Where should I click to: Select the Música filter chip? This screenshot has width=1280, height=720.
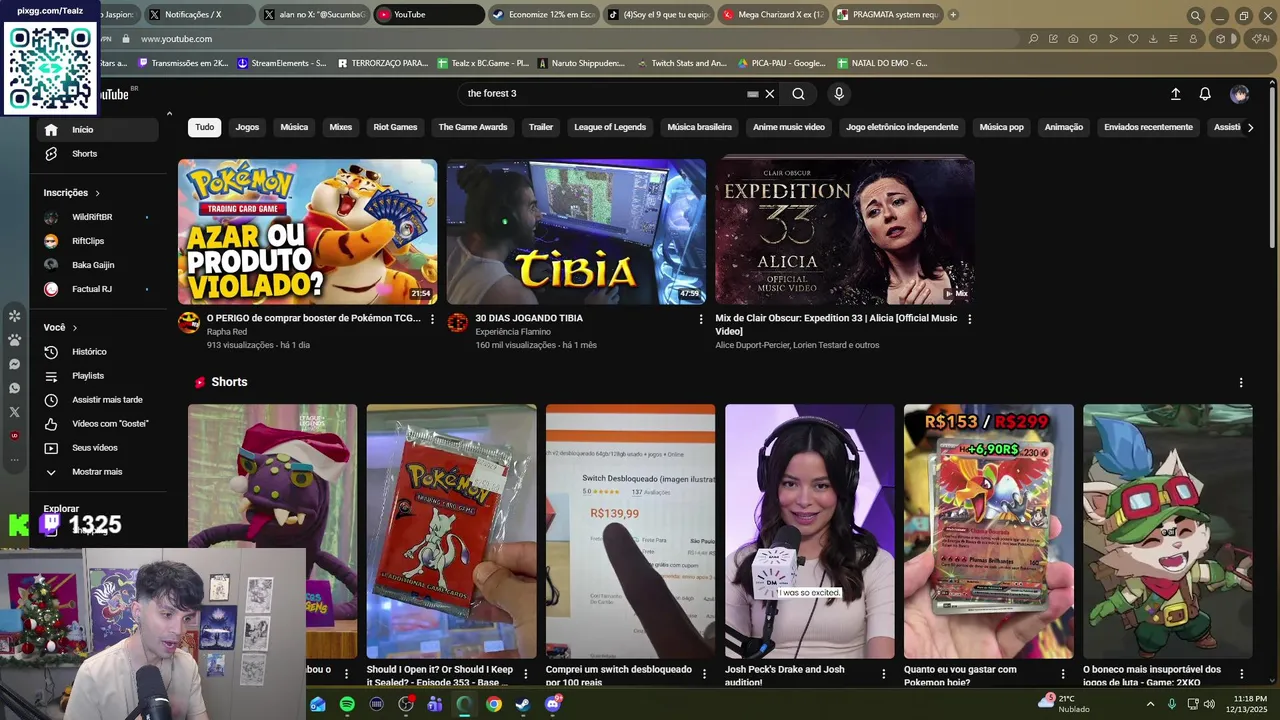click(x=294, y=127)
